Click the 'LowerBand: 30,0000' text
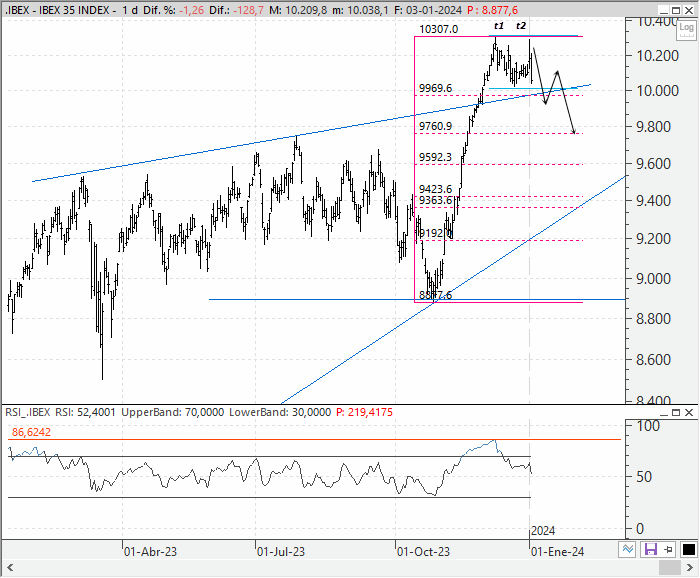 (280, 412)
